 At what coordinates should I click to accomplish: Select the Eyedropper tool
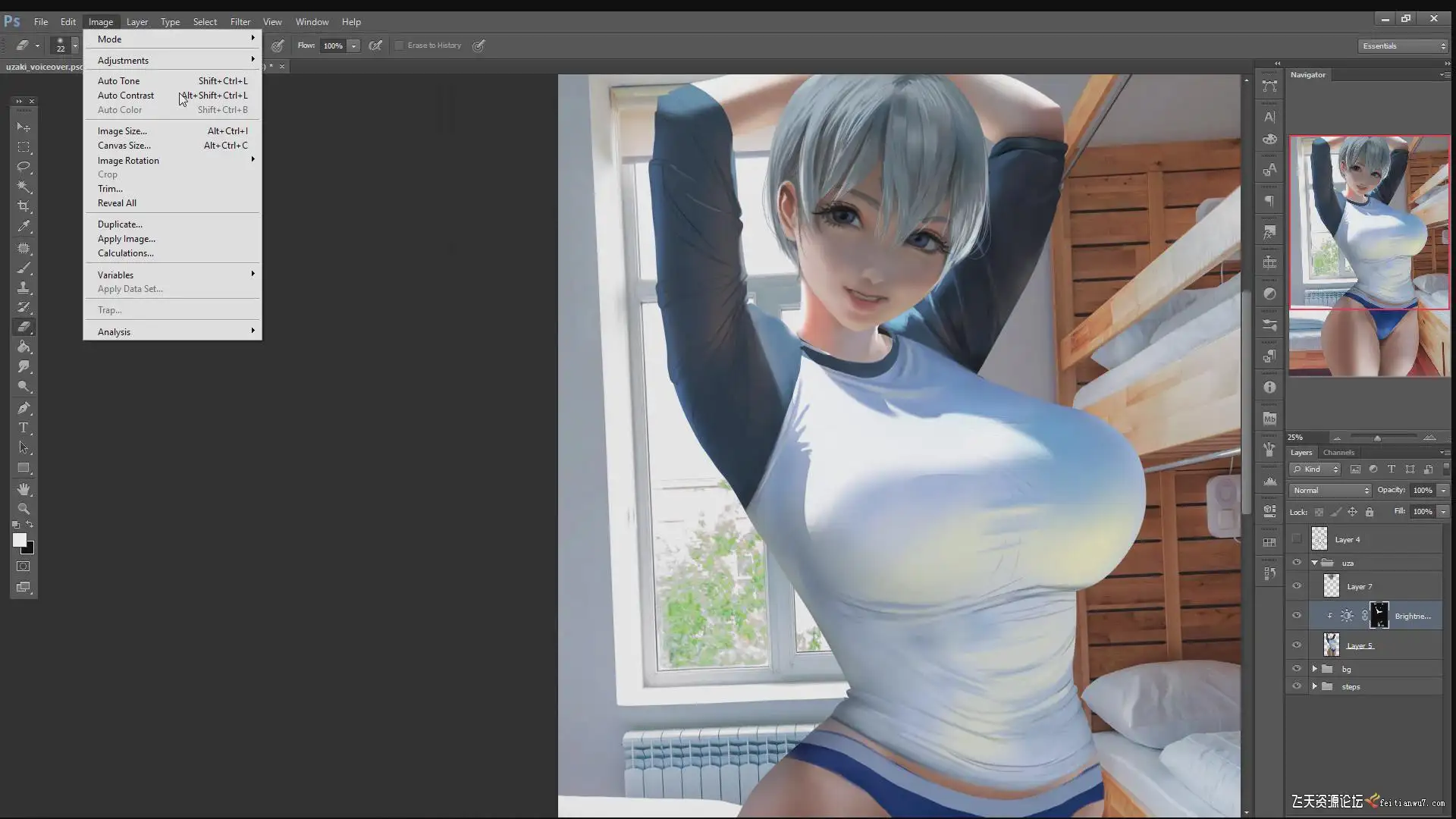pos(24,227)
